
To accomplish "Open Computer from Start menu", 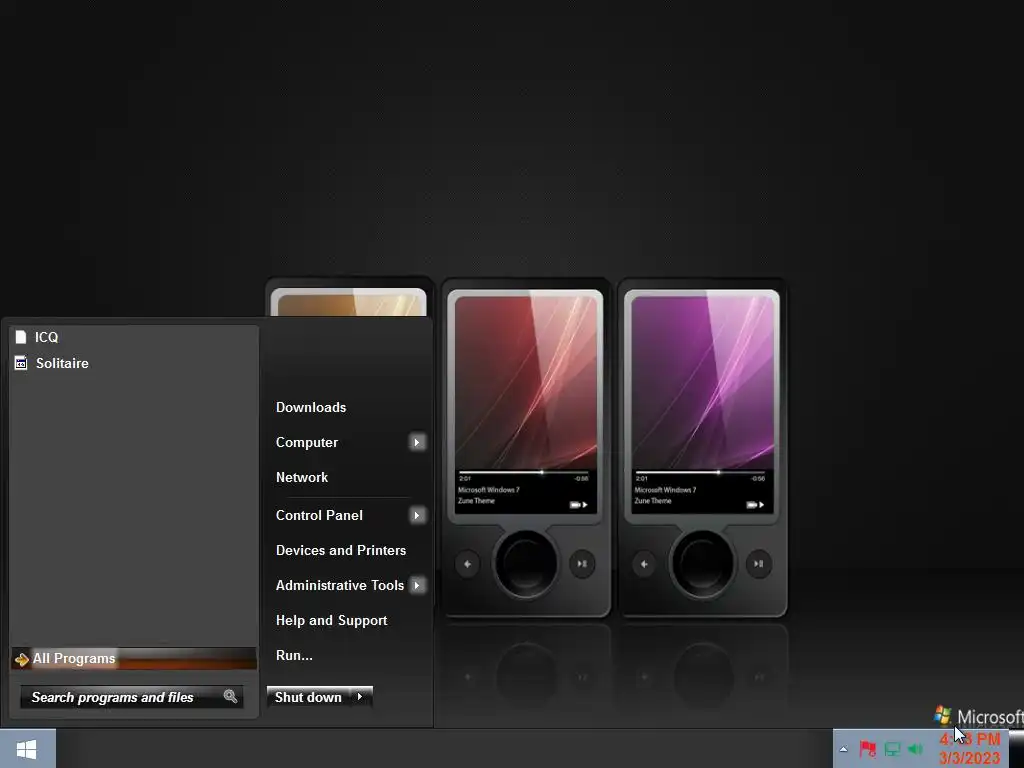I will tap(307, 442).
